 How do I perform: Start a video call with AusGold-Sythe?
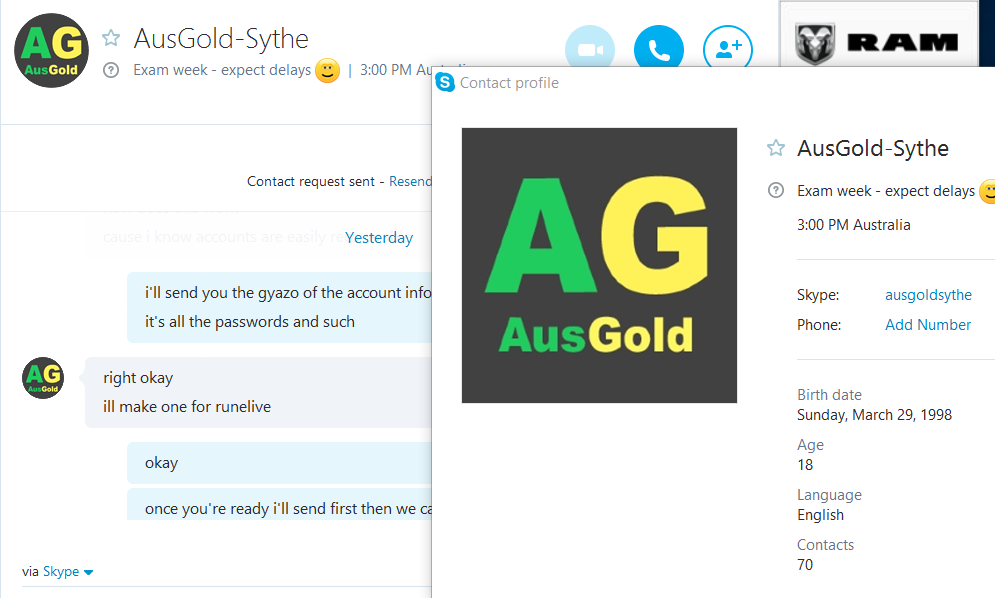pyautogui.click(x=590, y=48)
